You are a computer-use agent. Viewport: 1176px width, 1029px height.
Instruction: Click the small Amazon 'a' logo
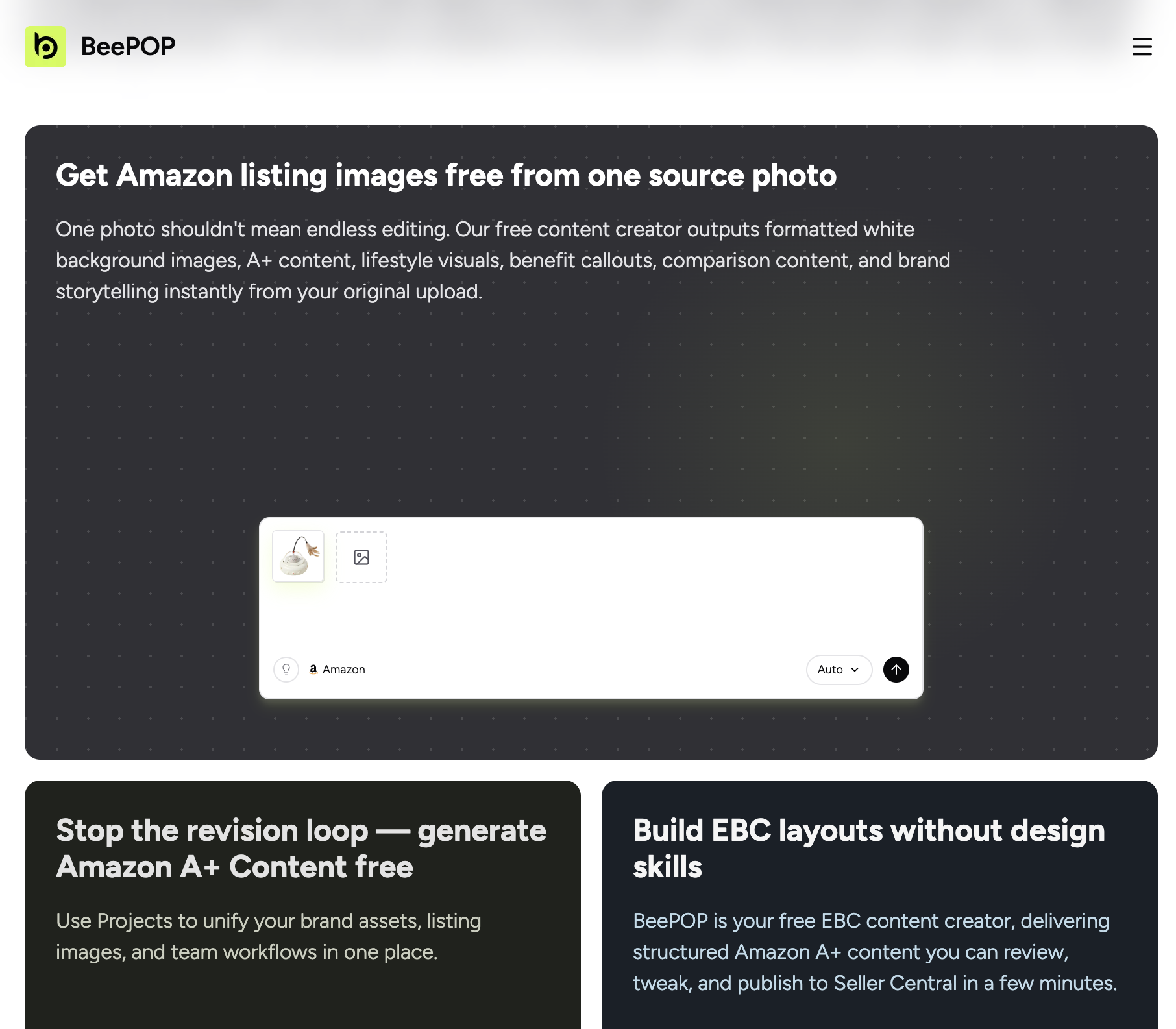click(x=313, y=670)
